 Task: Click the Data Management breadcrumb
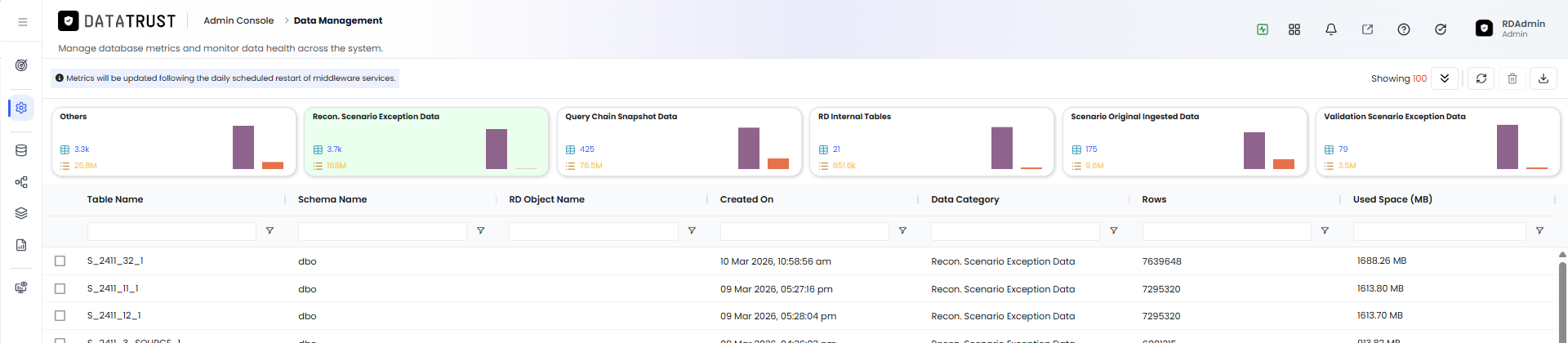(338, 20)
